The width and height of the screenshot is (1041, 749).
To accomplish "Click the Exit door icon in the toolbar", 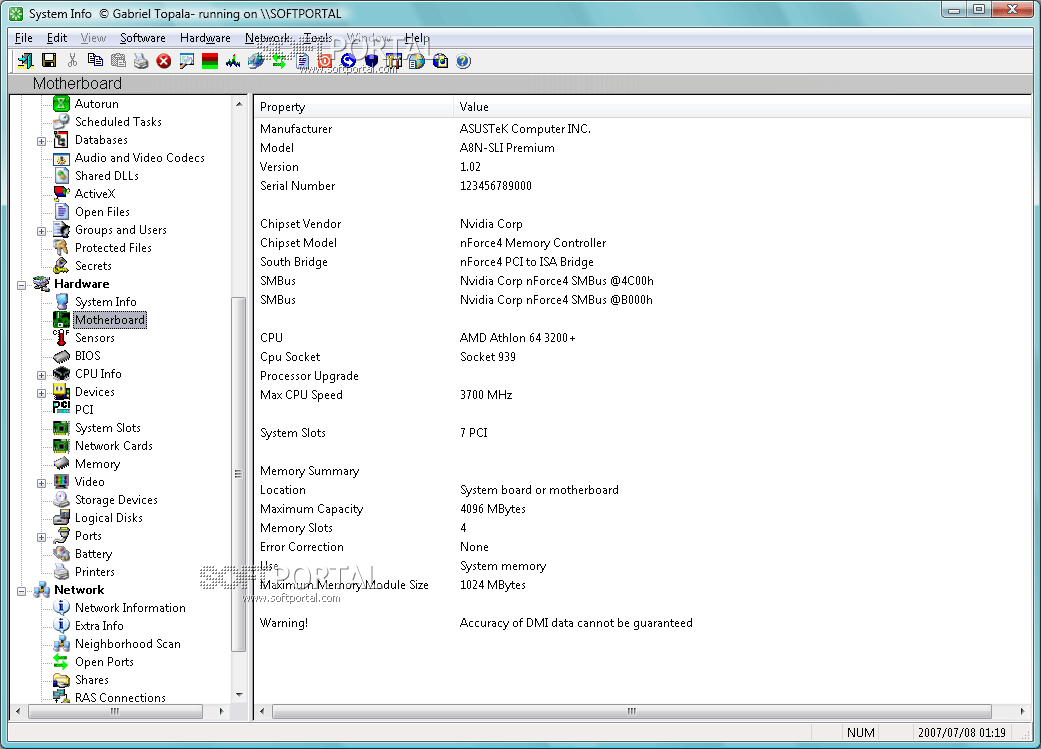I will pos(26,61).
